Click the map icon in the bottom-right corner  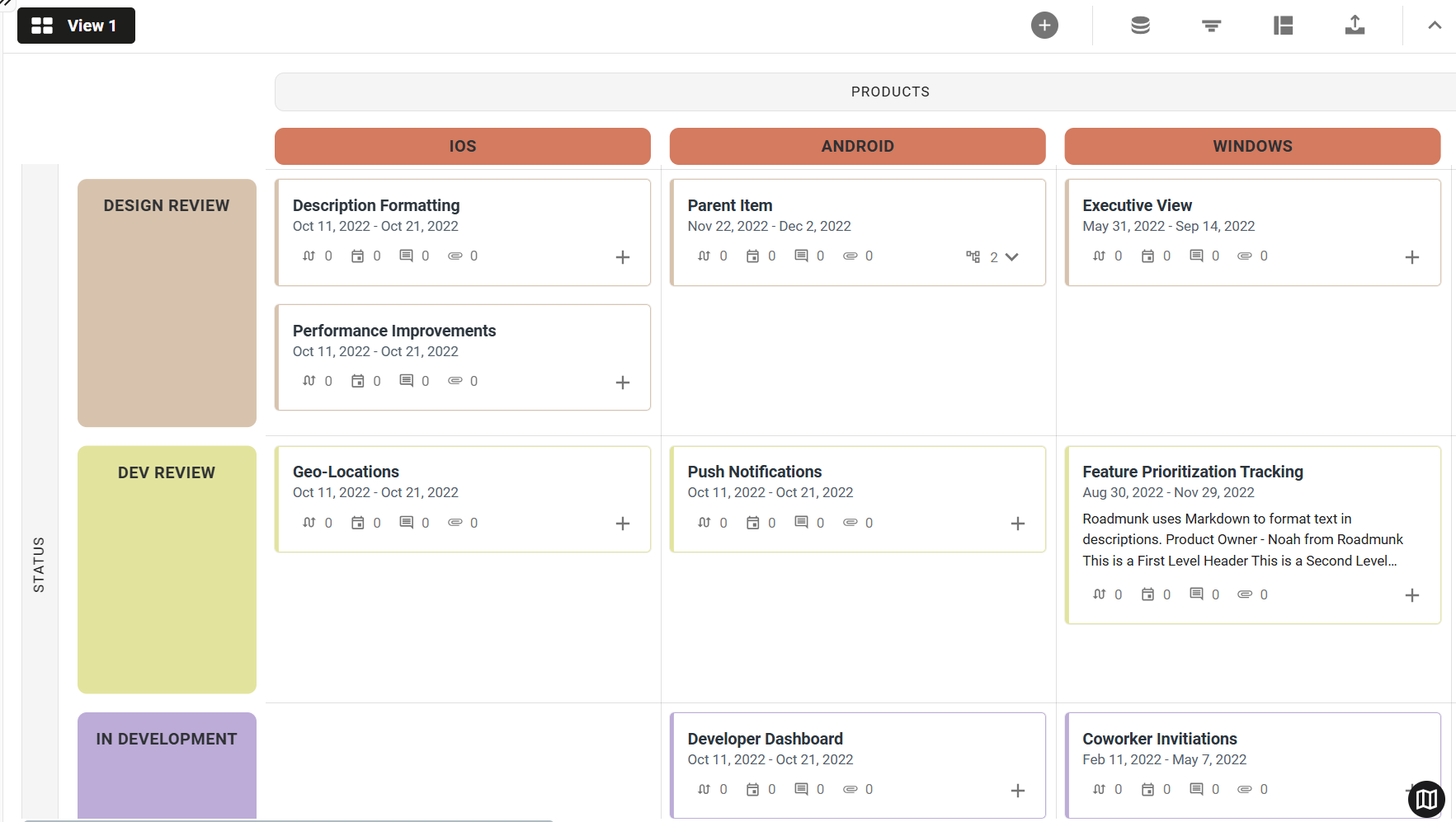click(1425, 799)
